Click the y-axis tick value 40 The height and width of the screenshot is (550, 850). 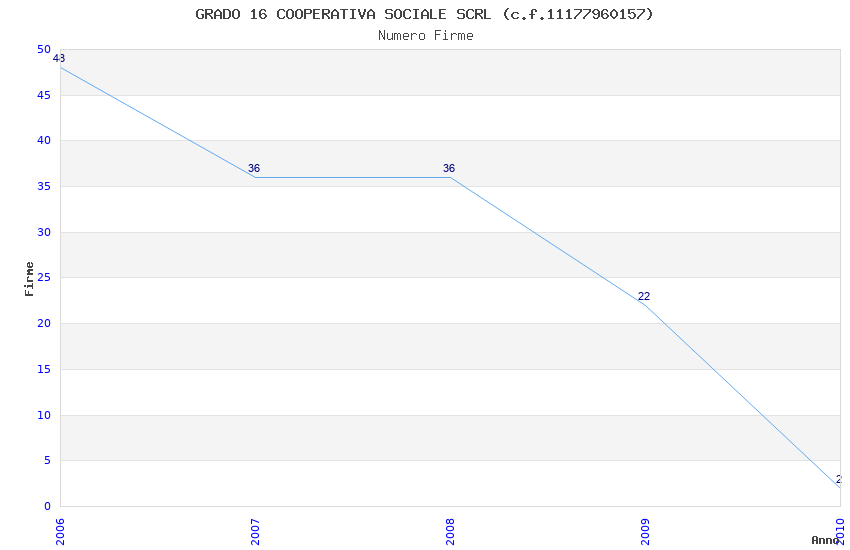coord(44,140)
